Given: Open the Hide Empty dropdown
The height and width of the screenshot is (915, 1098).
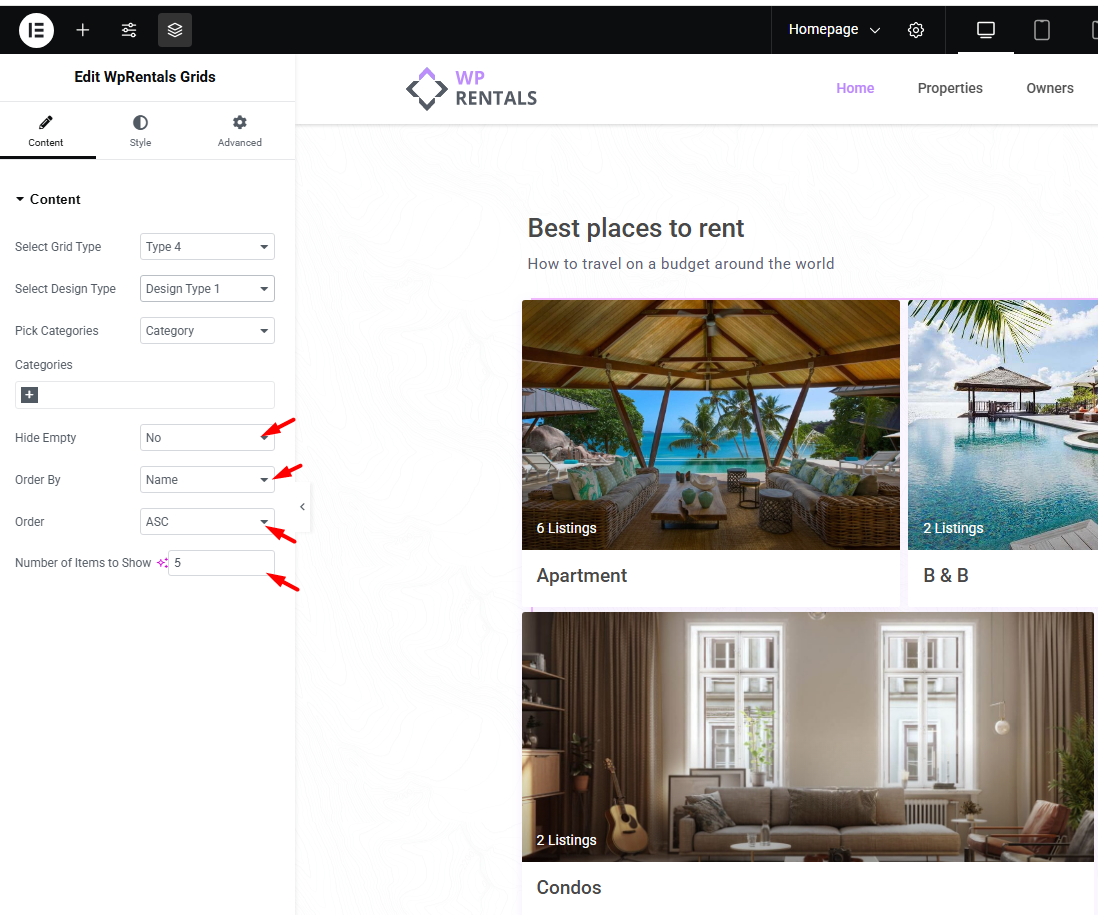Looking at the screenshot, I should (207, 438).
